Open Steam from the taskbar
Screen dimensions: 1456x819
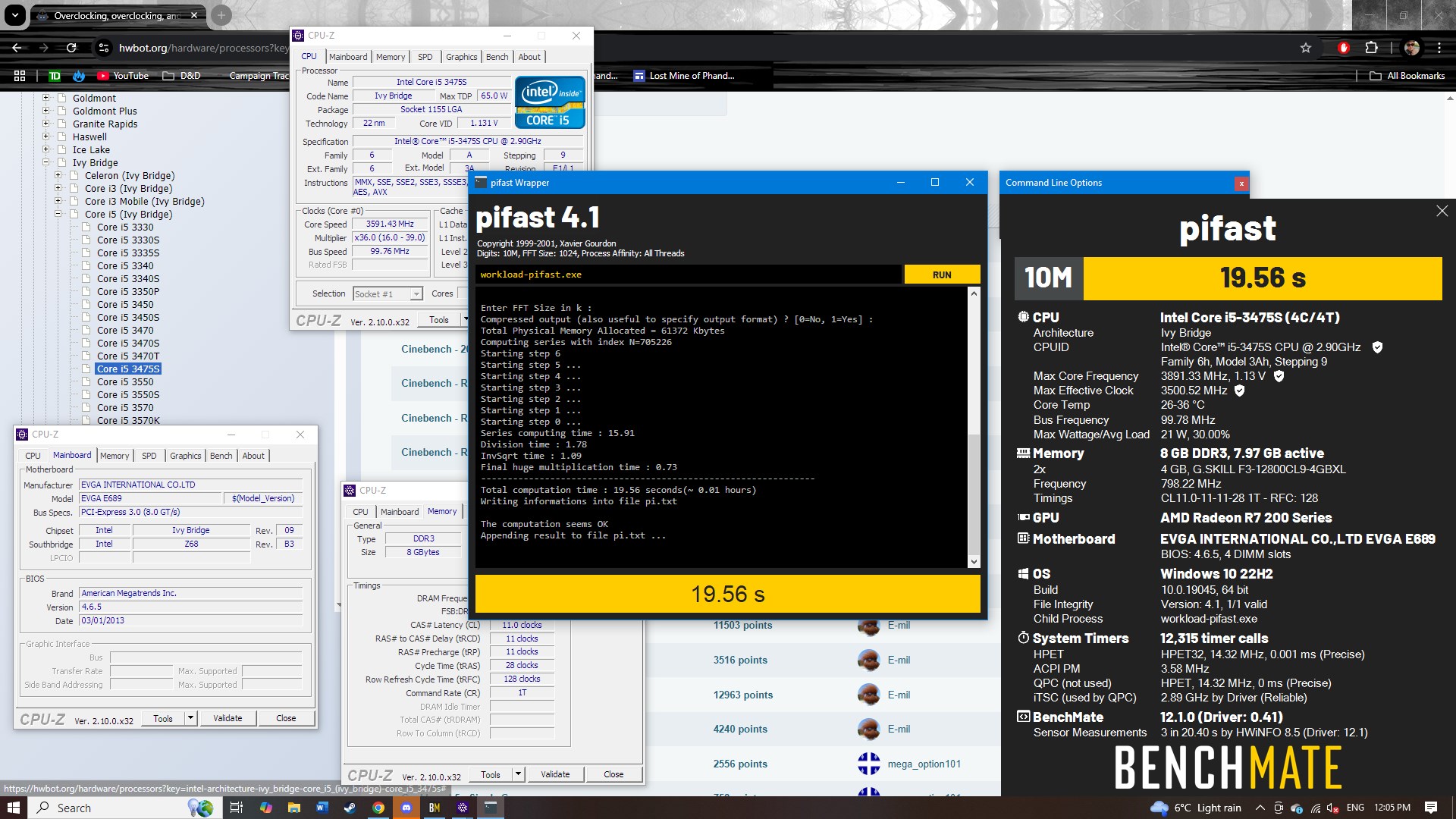(350, 808)
